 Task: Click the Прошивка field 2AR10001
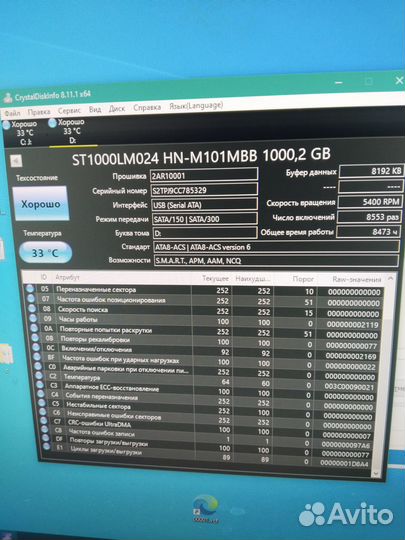point(204,175)
